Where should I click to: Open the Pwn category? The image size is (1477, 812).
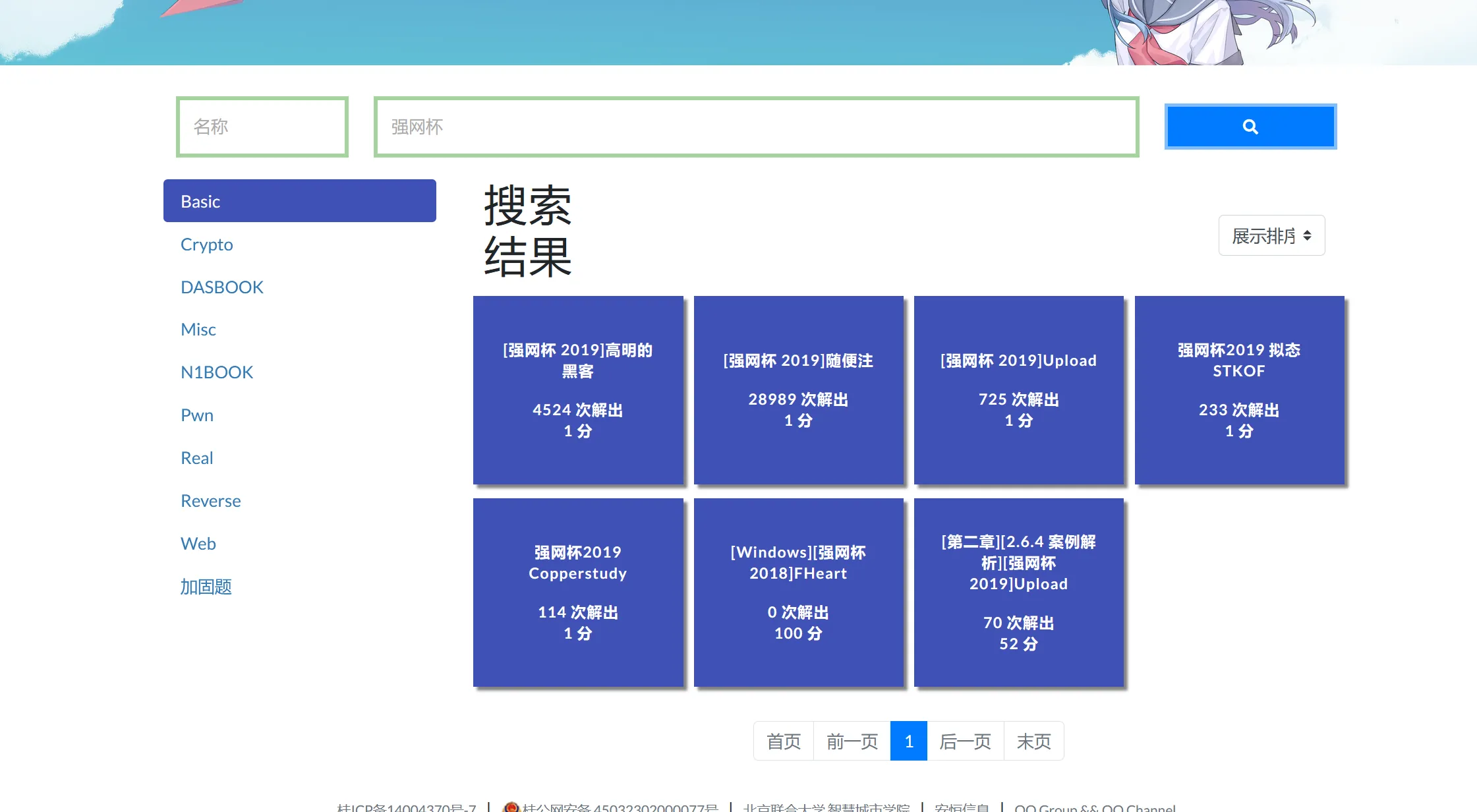(196, 415)
